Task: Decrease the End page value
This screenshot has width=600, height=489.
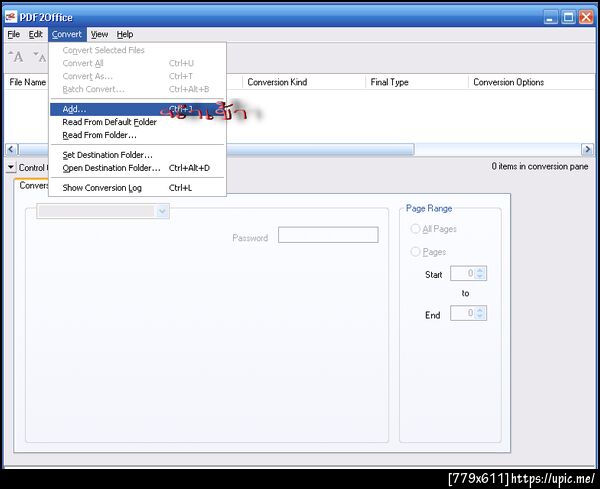Action: [480, 316]
